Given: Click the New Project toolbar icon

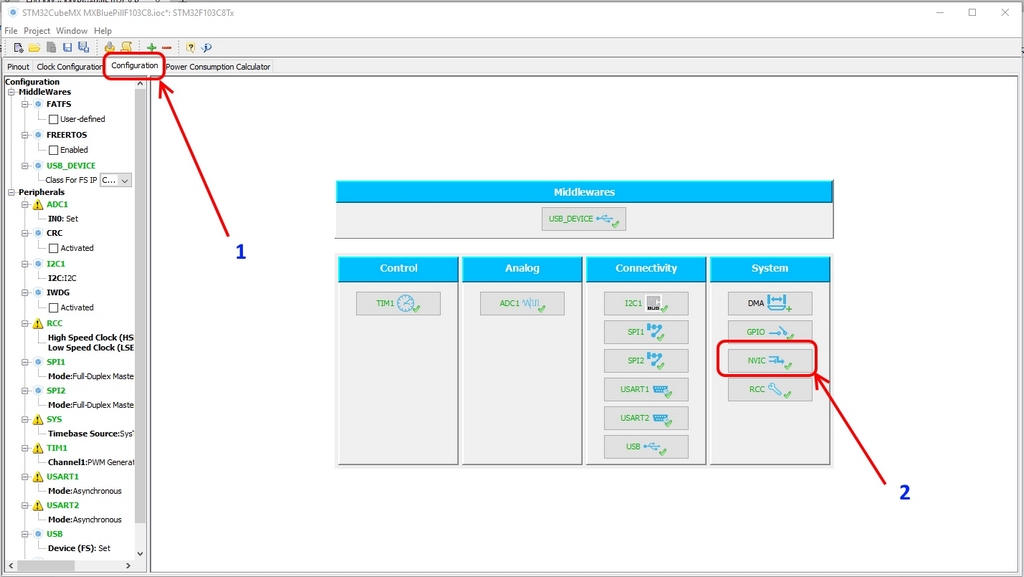Looking at the screenshot, I should (18, 47).
